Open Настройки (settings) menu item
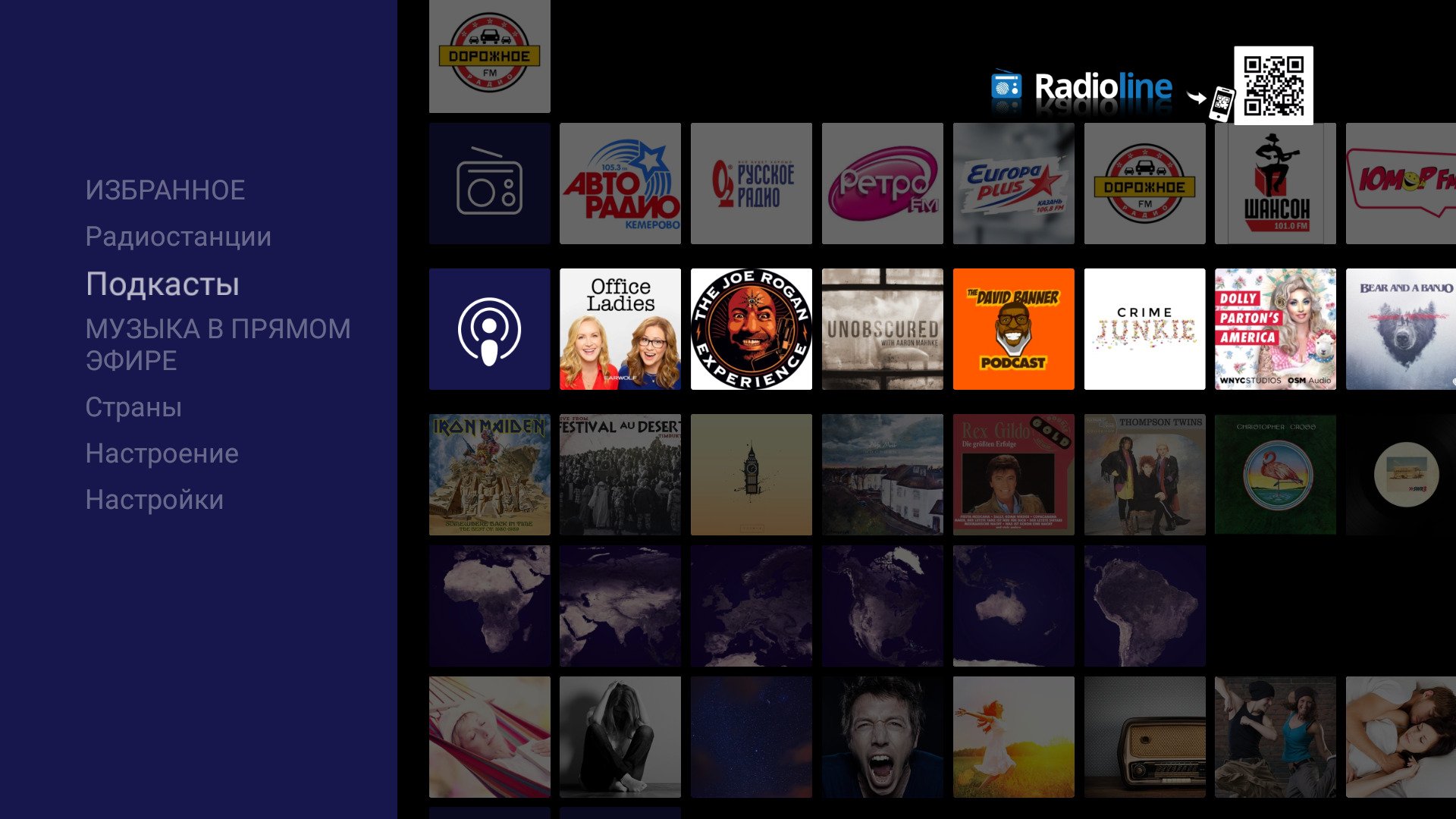 point(154,500)
